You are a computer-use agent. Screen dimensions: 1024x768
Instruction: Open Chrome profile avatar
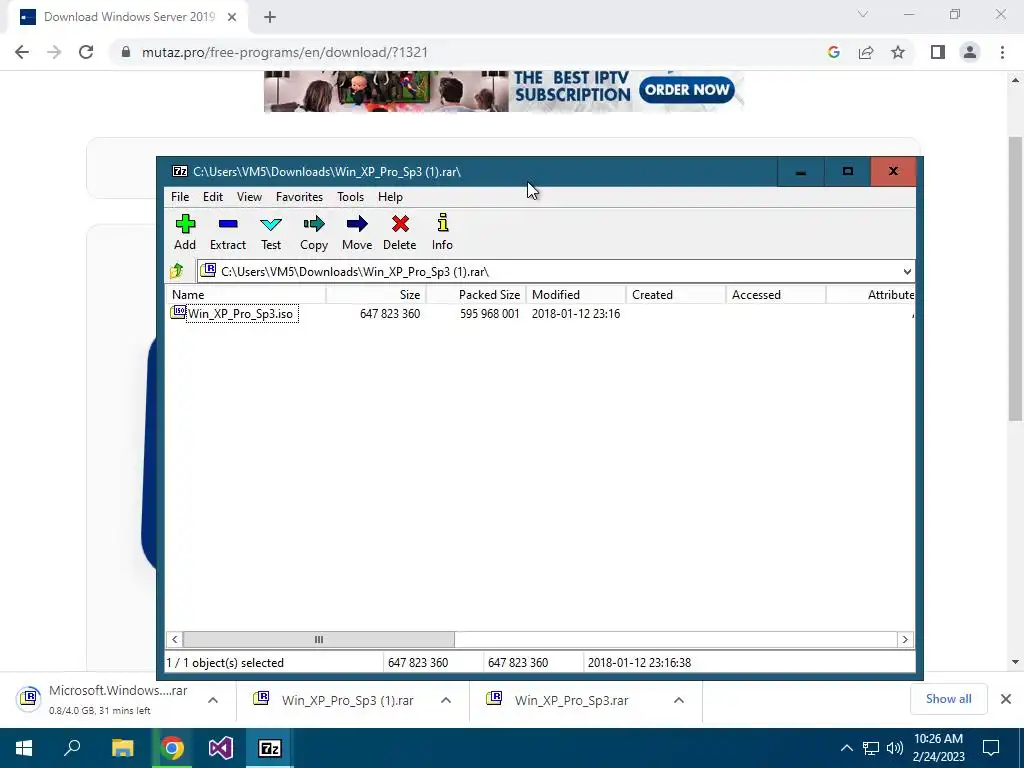pyautogui.click(x=970, y=52)
